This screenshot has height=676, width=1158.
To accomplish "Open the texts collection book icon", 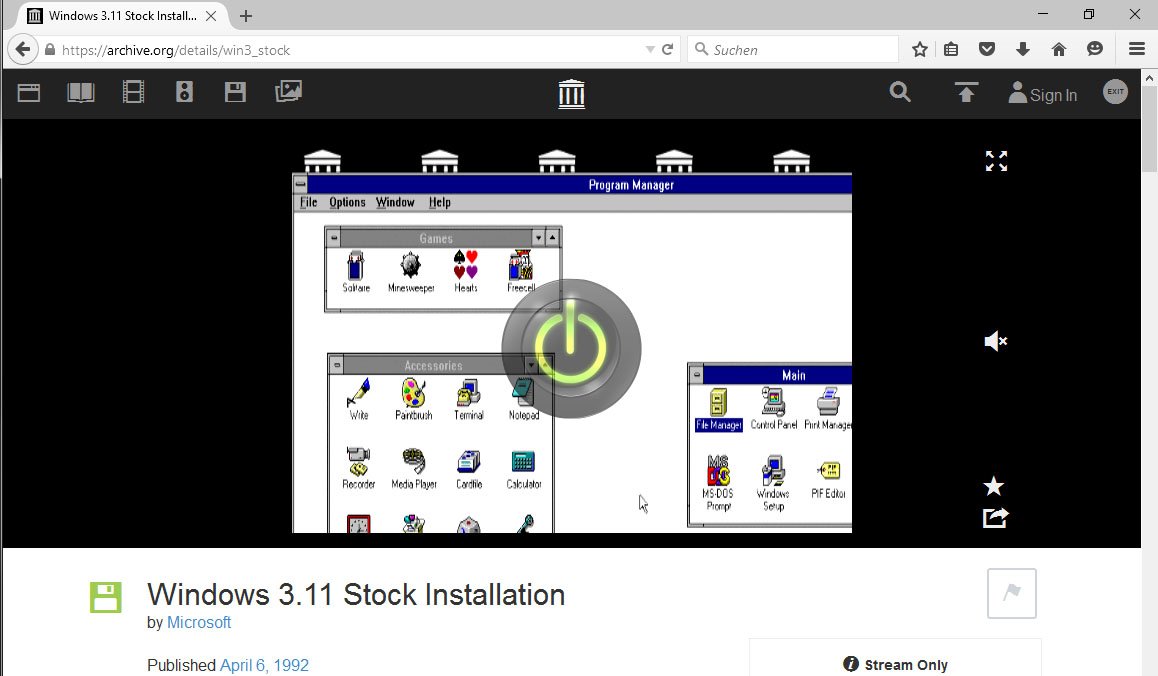I will 80,91.
